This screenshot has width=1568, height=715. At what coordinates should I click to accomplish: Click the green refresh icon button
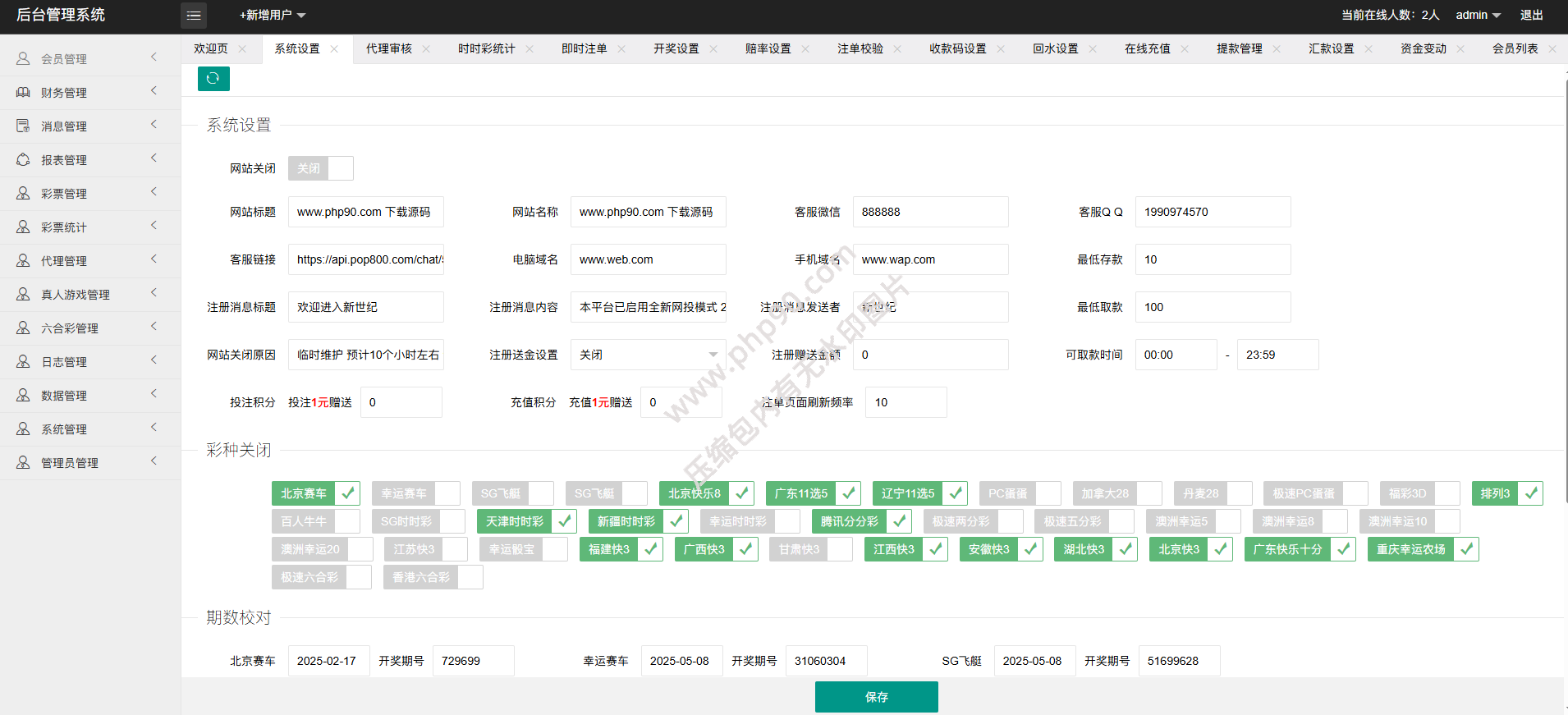pyautogui.click(x=213, y=79)
